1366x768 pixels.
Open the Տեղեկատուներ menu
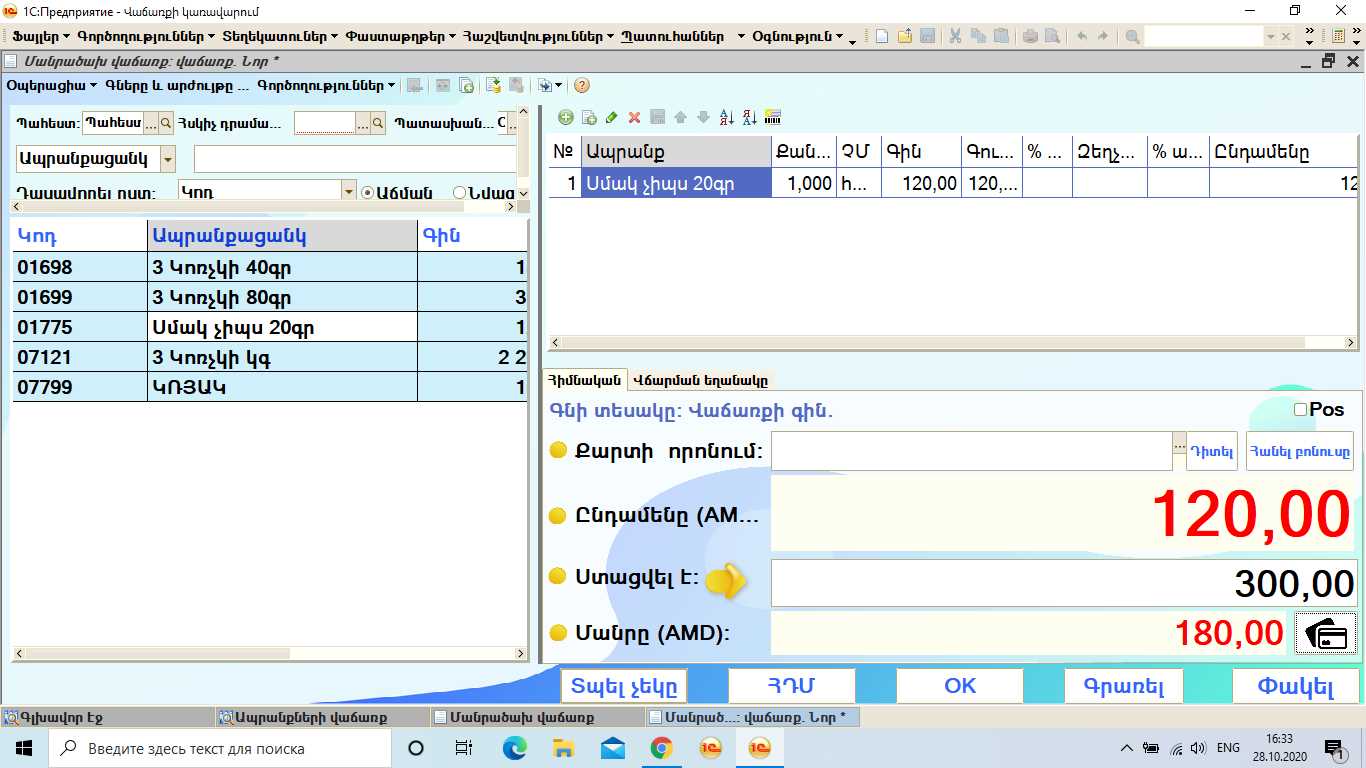(x=279, y=36)
